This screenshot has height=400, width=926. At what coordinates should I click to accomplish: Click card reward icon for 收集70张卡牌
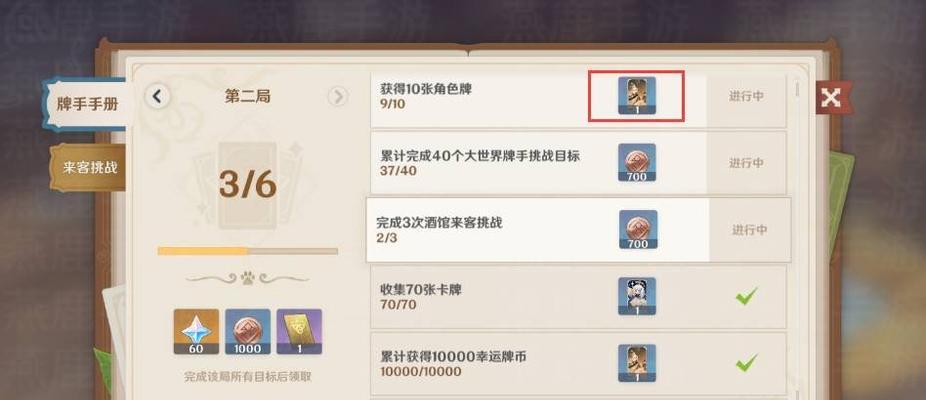point(637,296)
